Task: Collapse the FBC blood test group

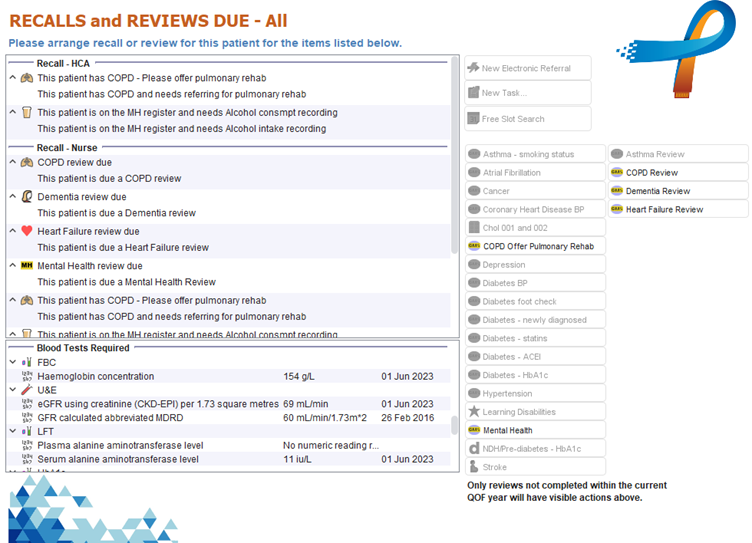Action: pos(12,362)
